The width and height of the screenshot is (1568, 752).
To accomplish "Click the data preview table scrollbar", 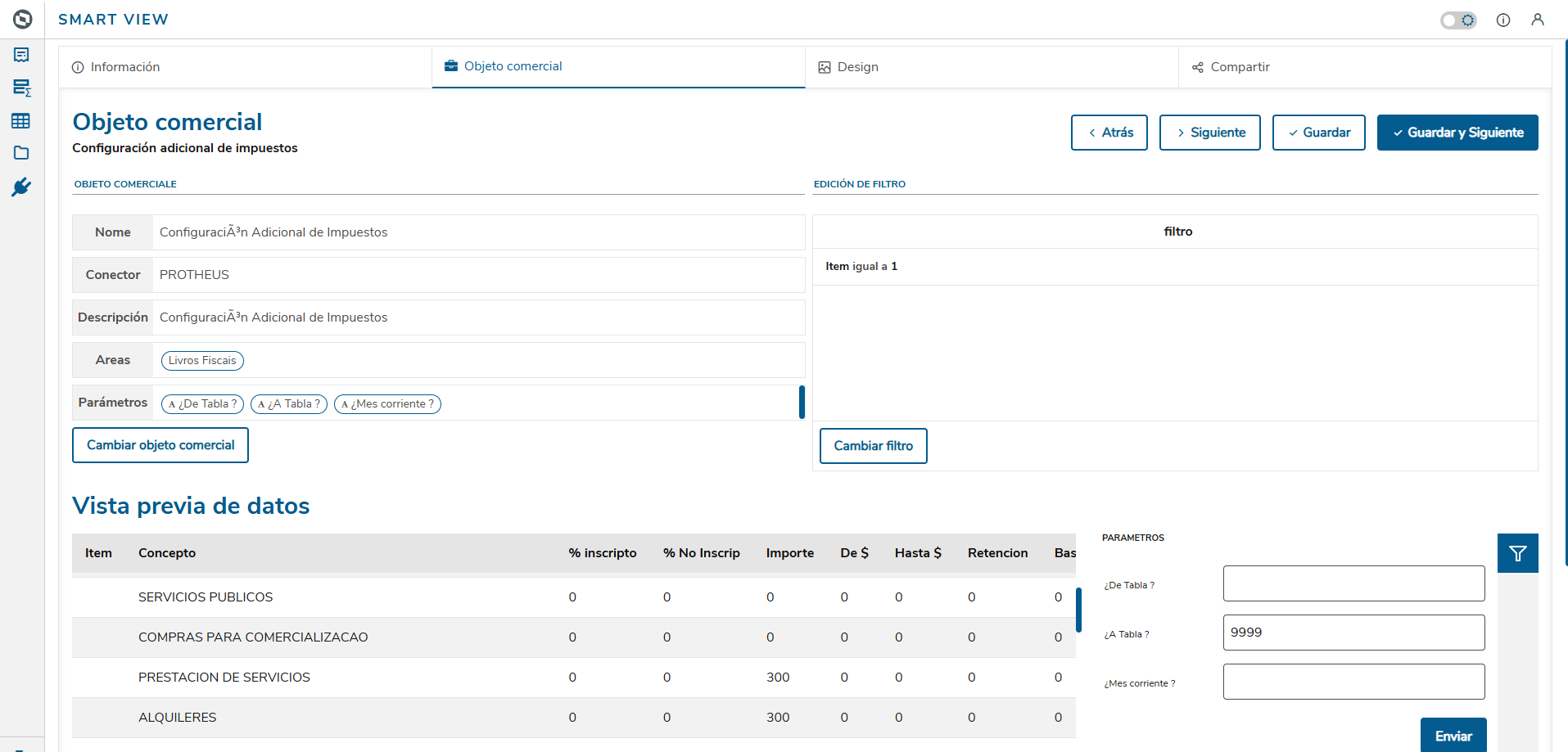I will coord(1078,610).
